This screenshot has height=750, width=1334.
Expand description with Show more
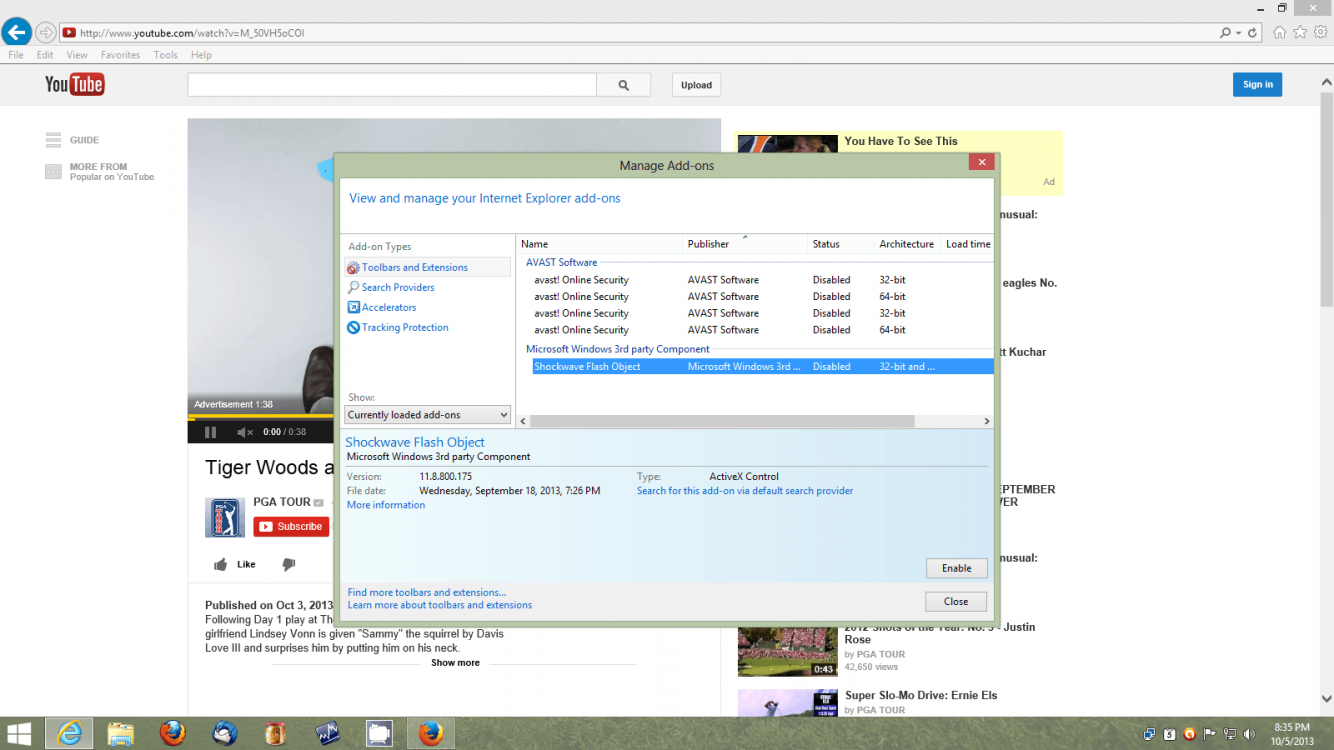point(455,663)
